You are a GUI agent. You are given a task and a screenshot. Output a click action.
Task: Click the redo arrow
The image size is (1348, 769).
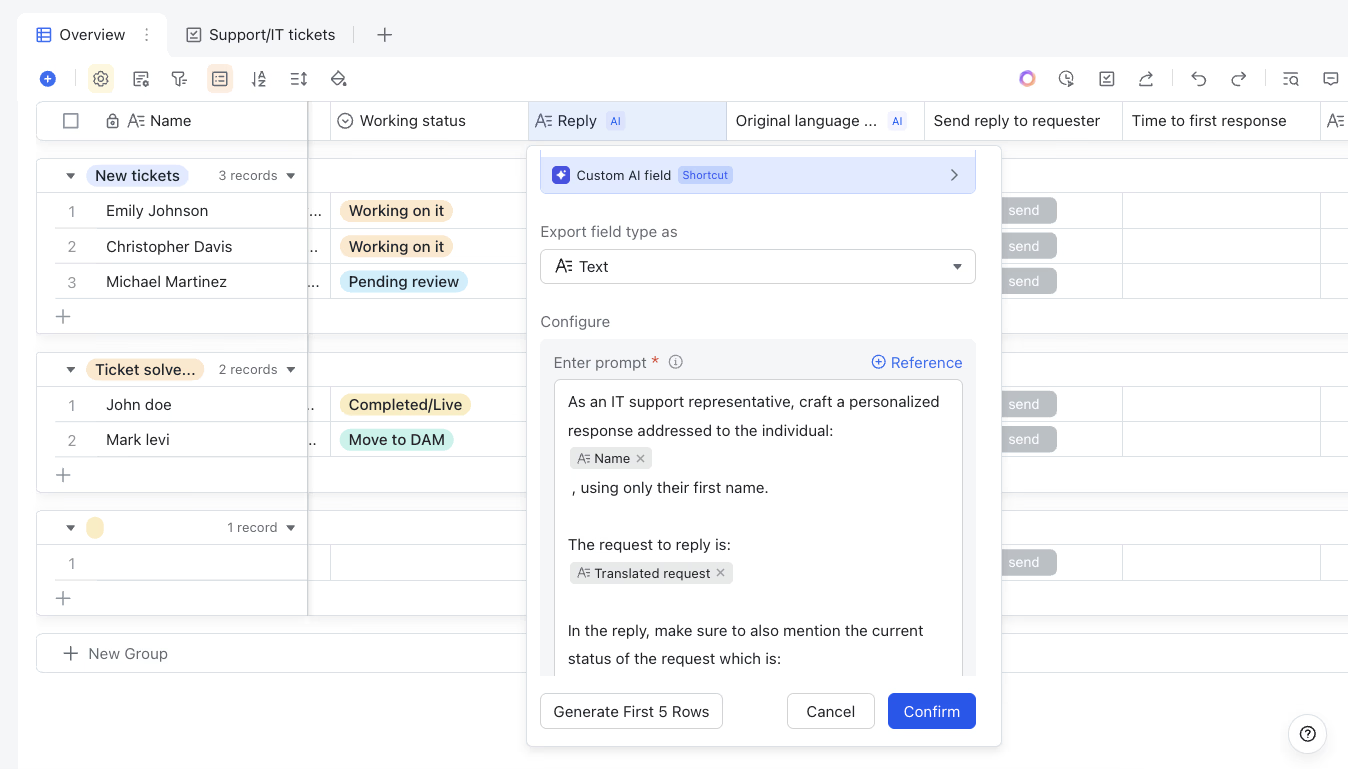1238,79
